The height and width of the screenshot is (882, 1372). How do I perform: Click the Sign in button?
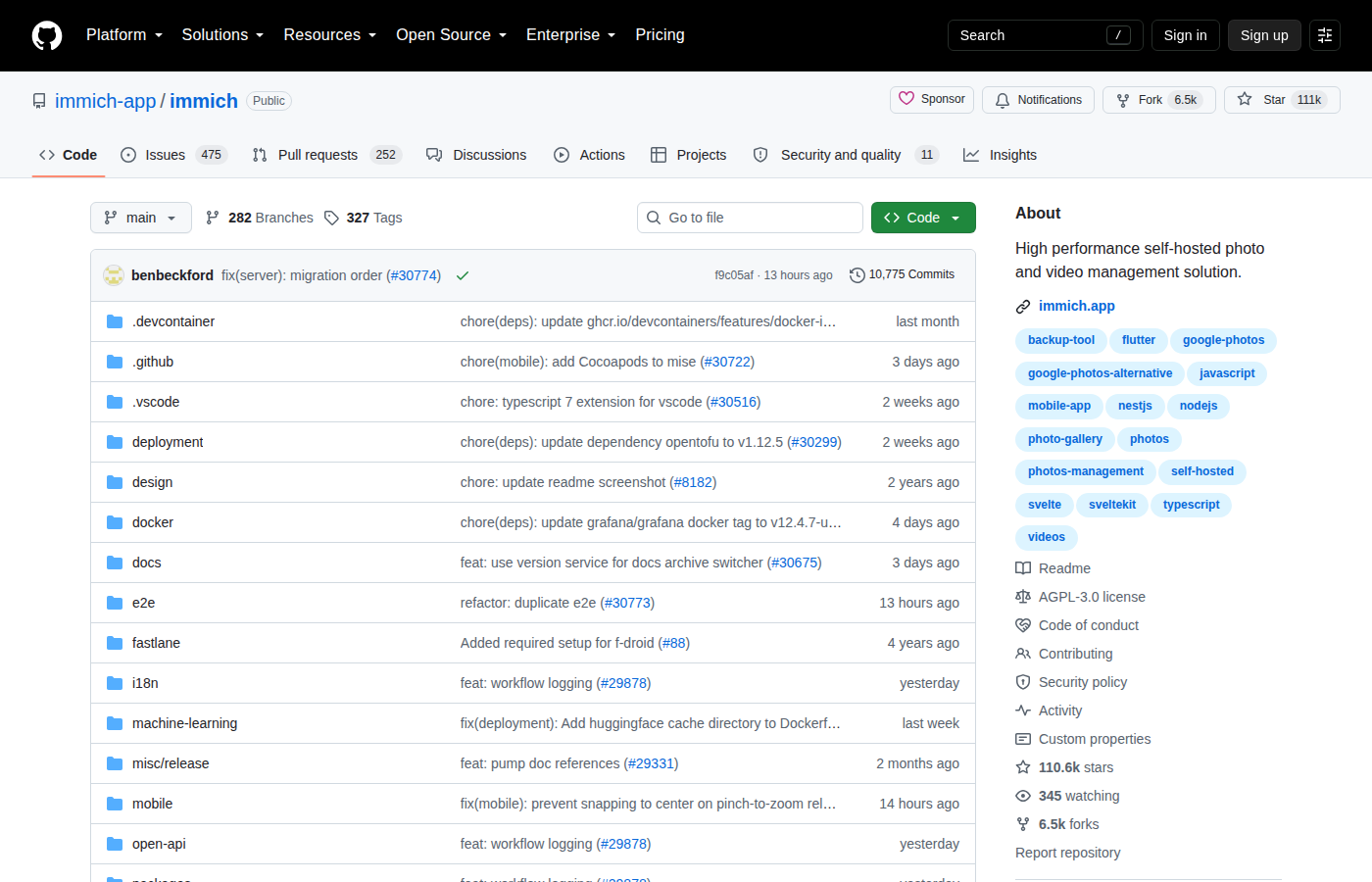point(1185,35)
